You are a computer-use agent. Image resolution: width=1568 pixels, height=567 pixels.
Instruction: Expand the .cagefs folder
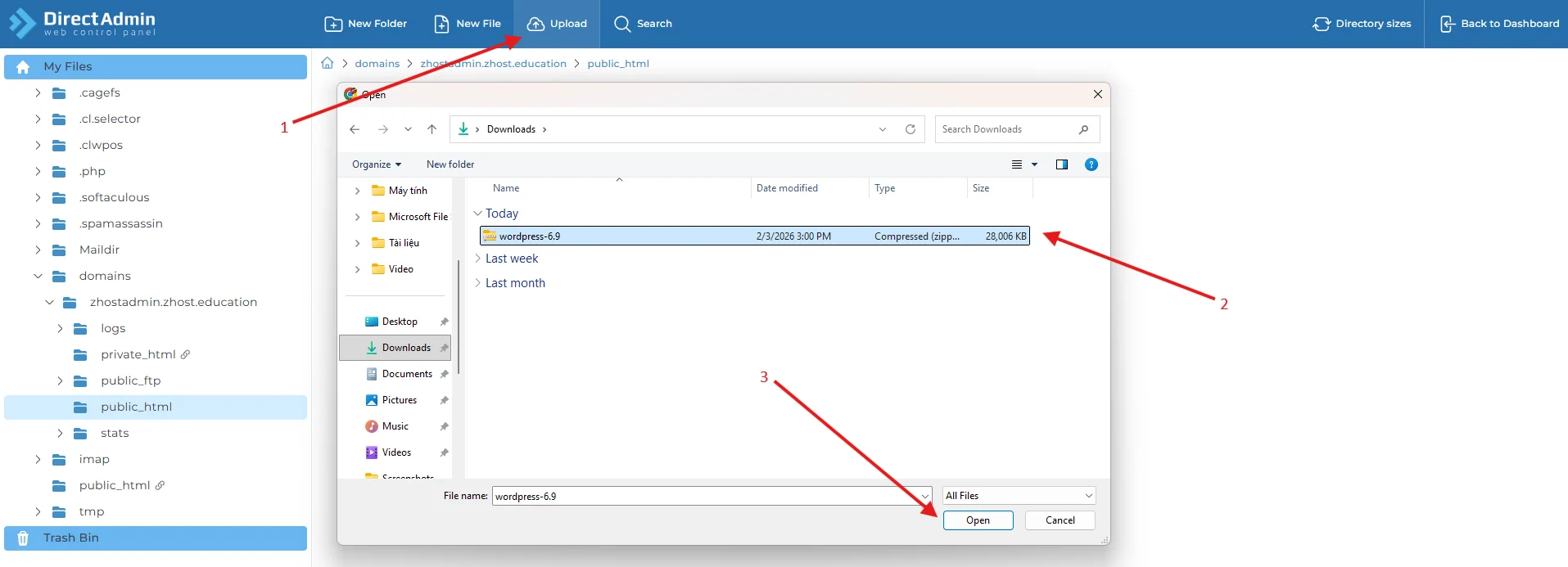click(38, 93)
